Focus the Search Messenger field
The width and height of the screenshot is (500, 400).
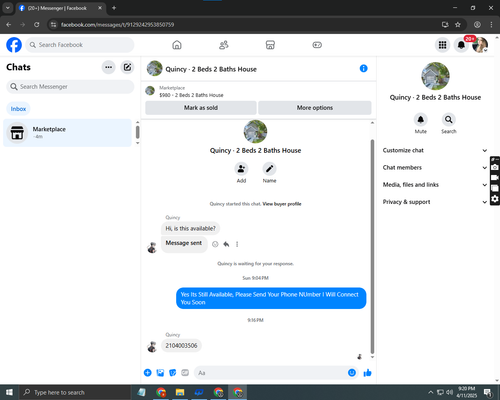tap(70, 87)
